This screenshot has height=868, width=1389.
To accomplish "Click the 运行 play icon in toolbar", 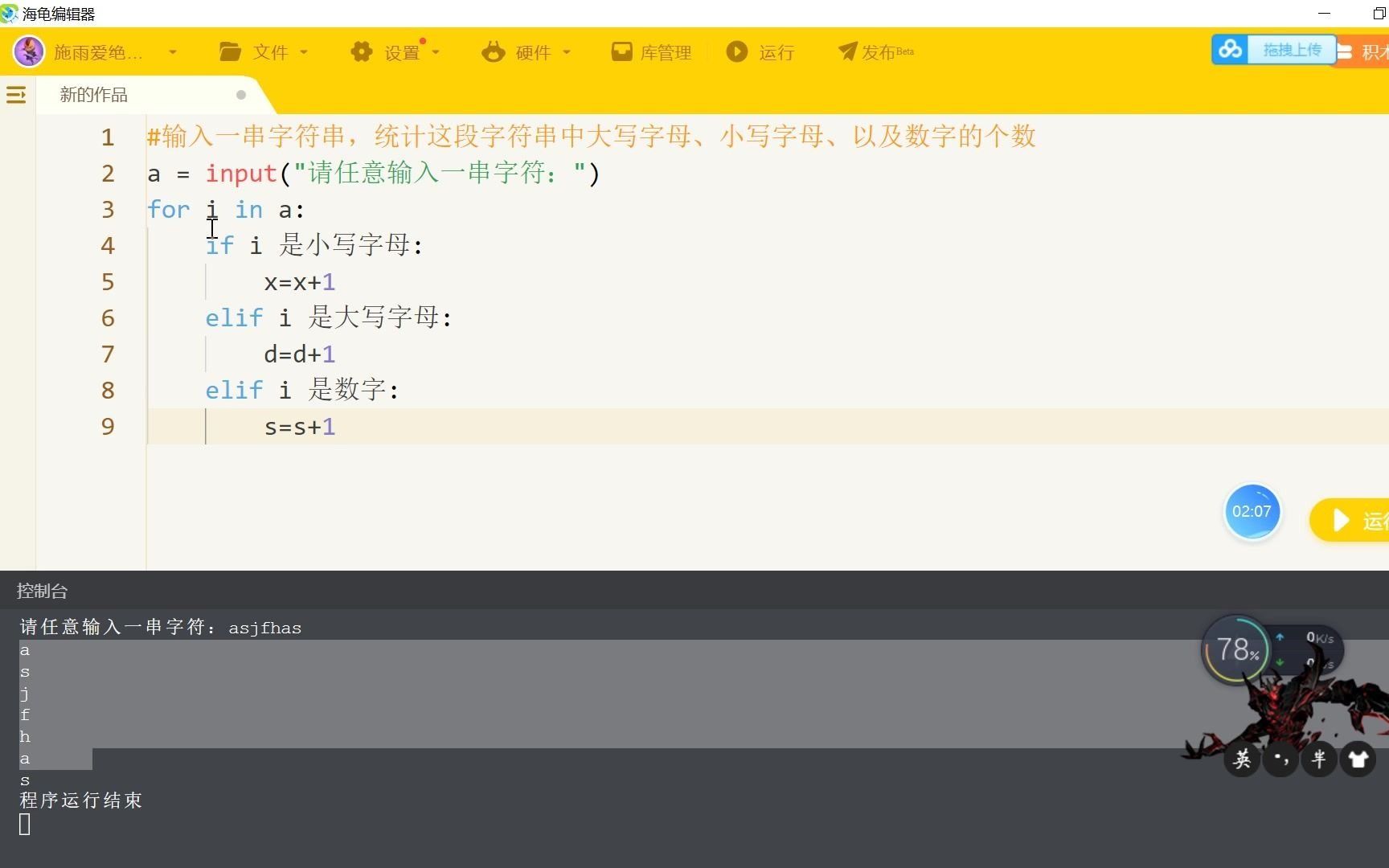I will (x=737, y=51).
